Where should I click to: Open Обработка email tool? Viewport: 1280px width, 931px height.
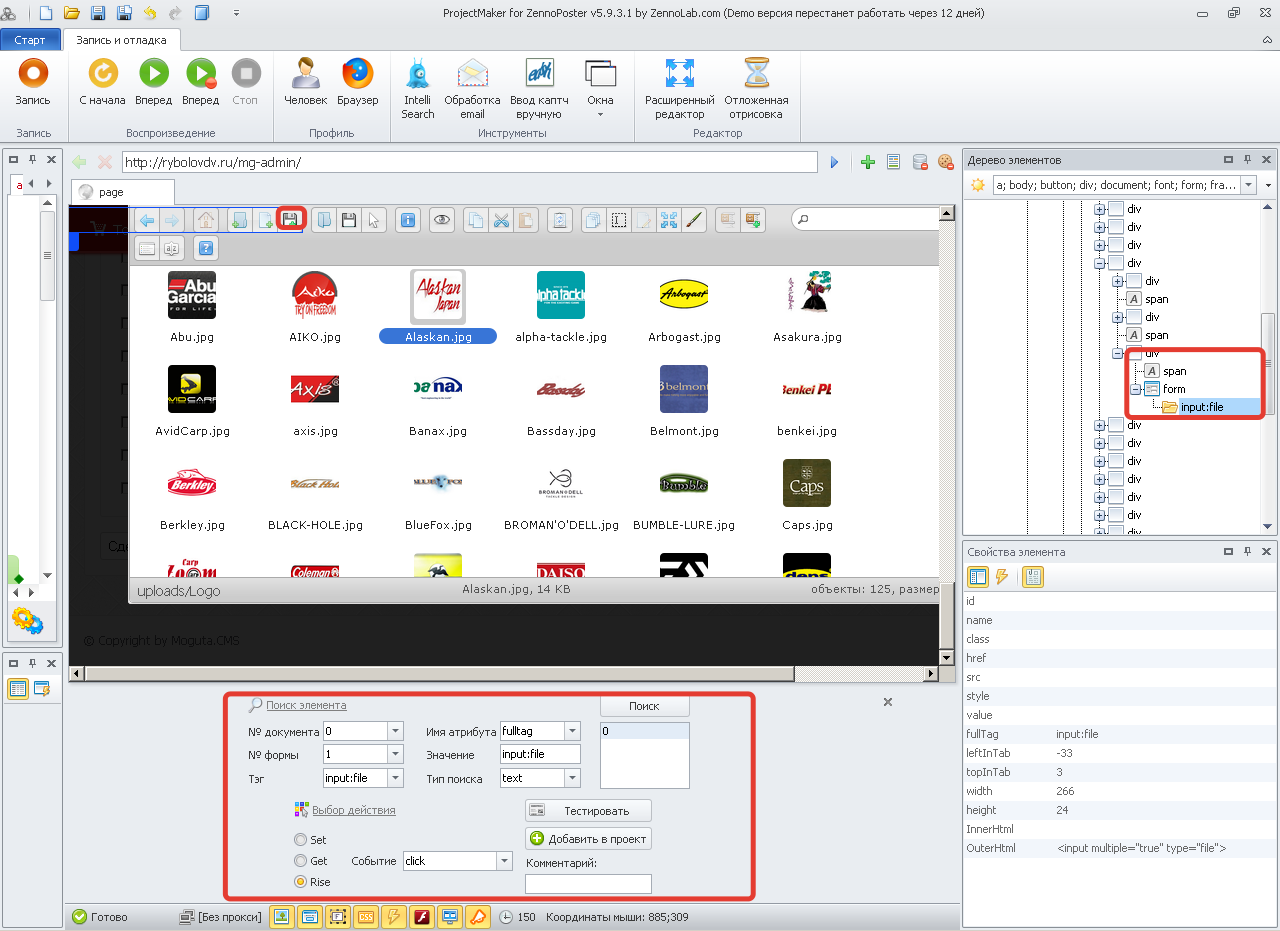(x=472, y=74)
